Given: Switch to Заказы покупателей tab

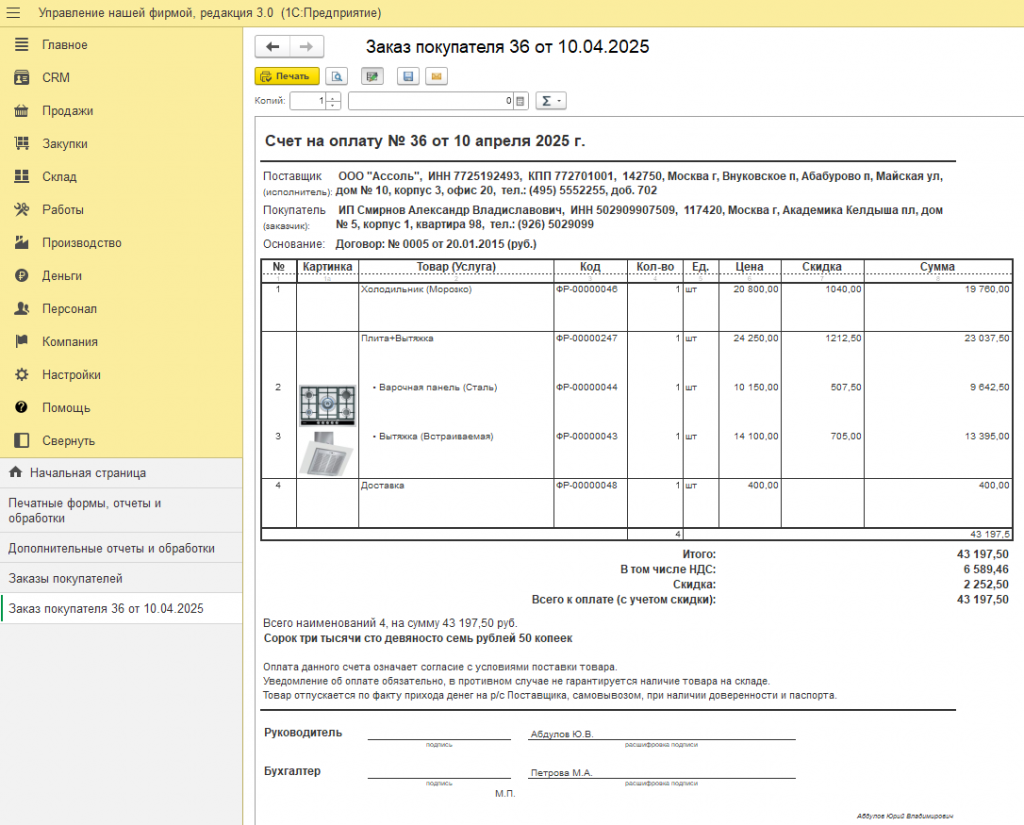Looking at the screenshot, I should click(x=121, y=578).
